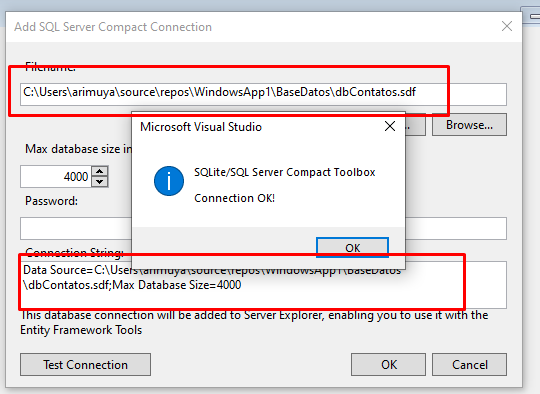Click the "Entity Framework Tools" description text

point(81,330)
